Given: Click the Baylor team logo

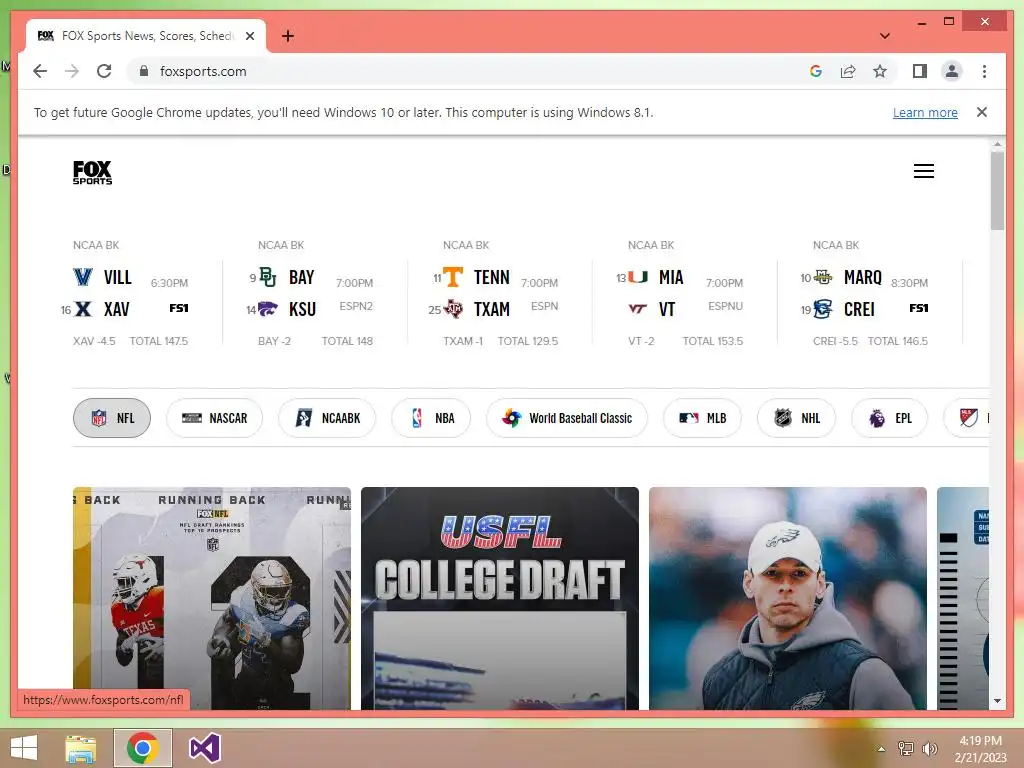Looking at the screenshot, I should [x=268, y=277].
